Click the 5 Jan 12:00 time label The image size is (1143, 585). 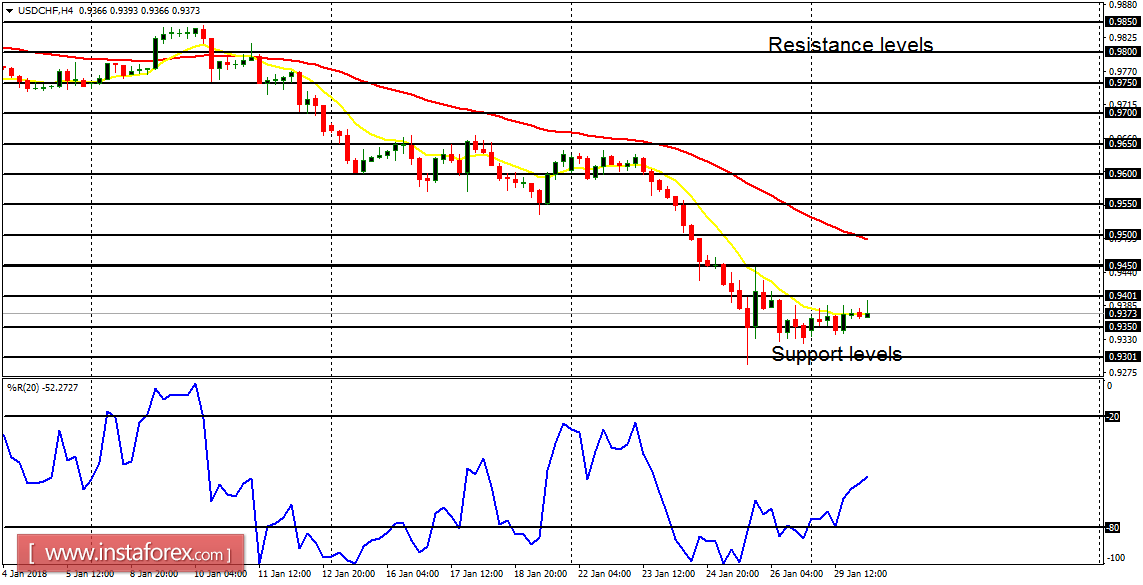tap(90, 573)
